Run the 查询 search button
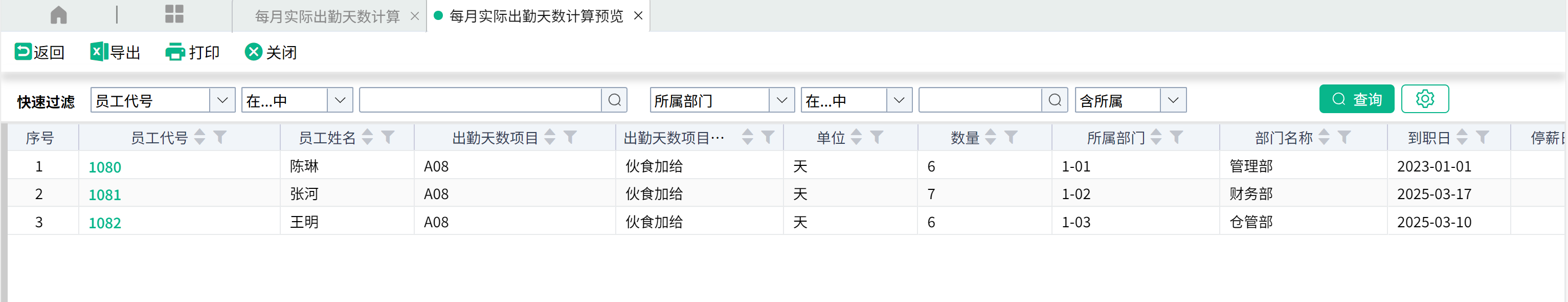The image size is (1568, 302). [x=1356, y=99]
